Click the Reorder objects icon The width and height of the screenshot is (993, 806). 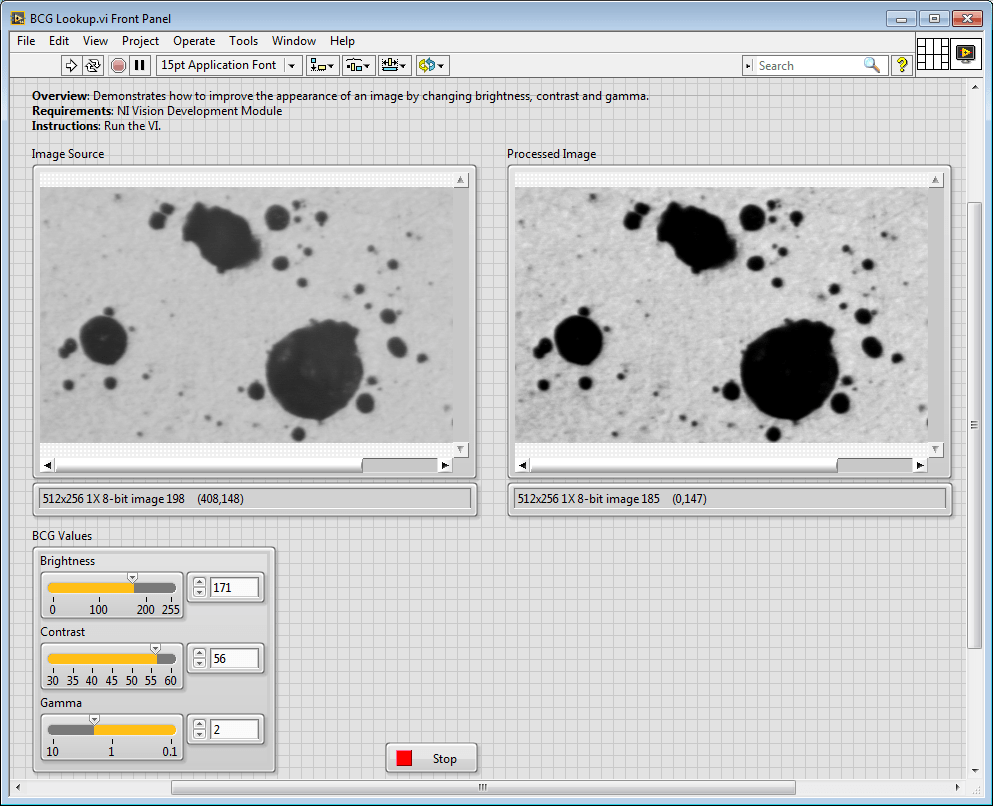point(427,65)
